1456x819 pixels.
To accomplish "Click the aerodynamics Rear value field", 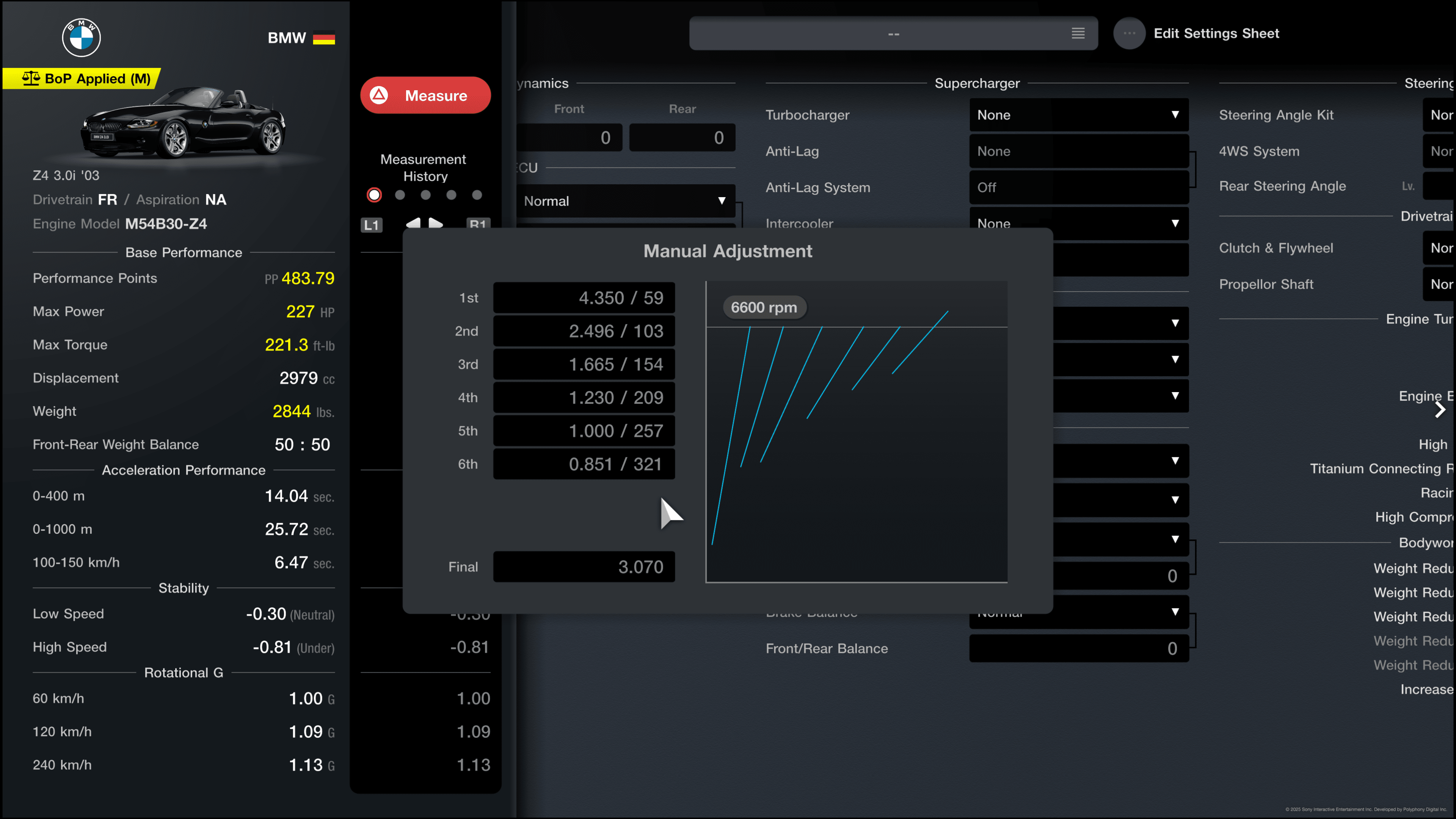I will [x=682, y=137].
